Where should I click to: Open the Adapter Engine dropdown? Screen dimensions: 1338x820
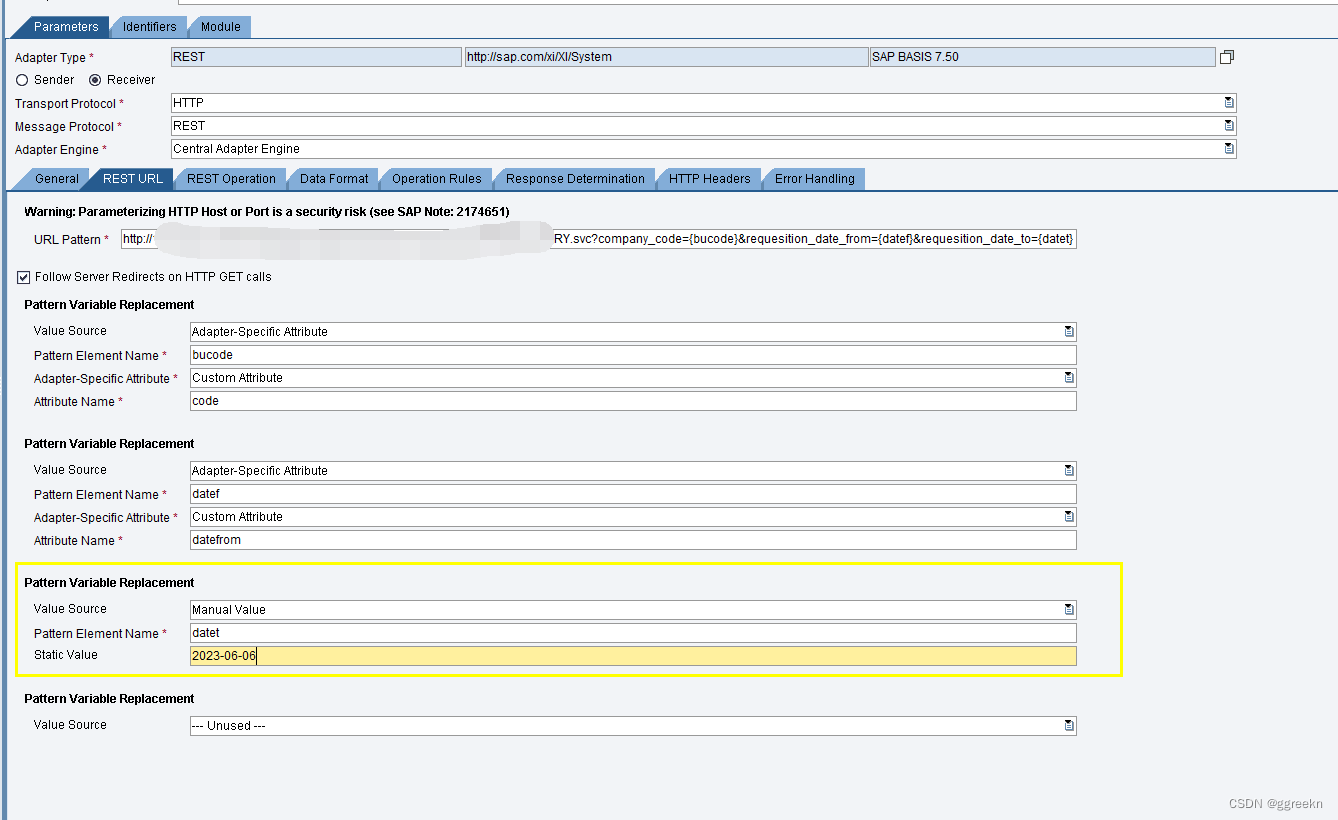pos(1229,149)
